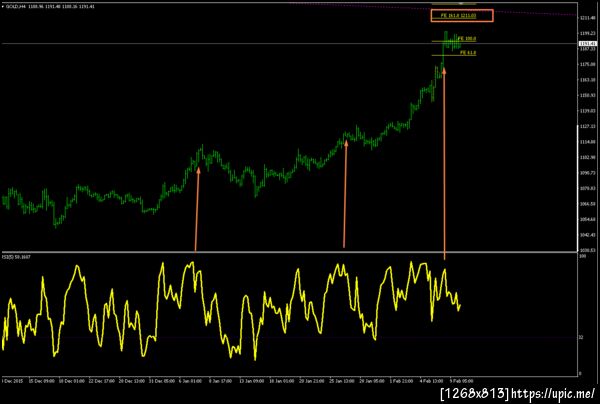Click the 1054.68 price scale label
This screenshot has height=404, width=600.
point(588,219)
